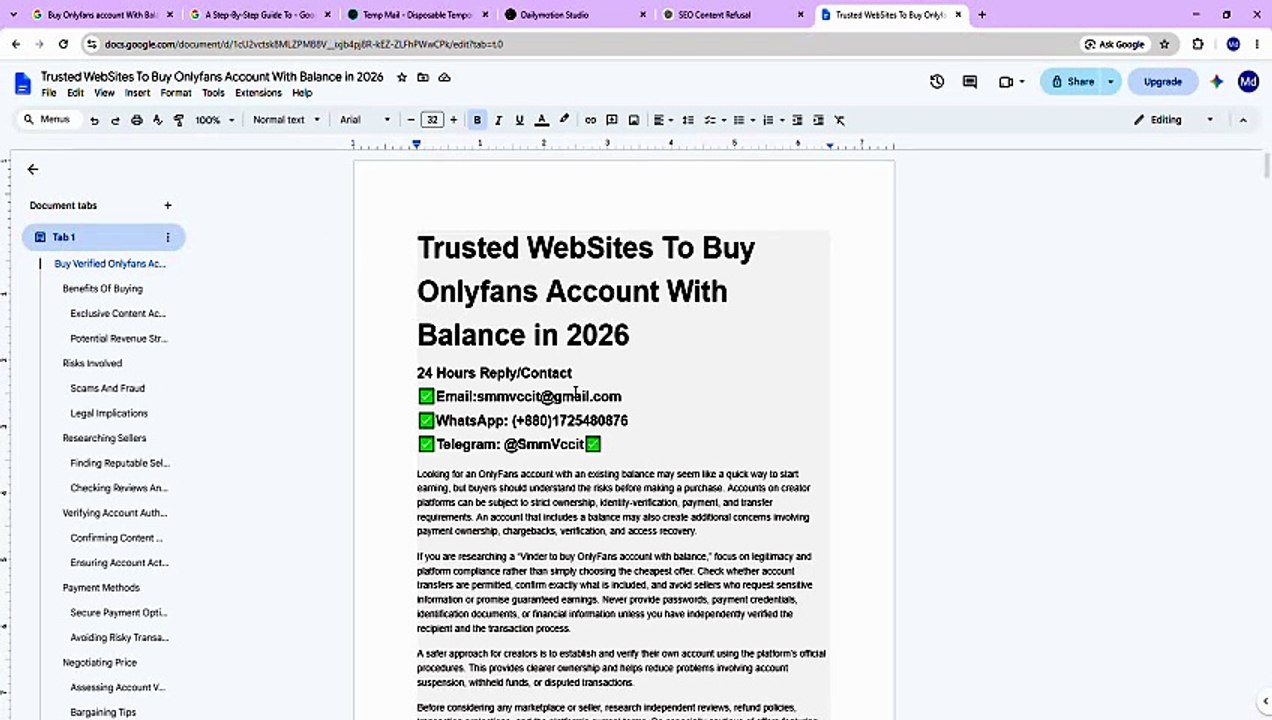Screen dimensions: 1272x720
Task: Open the Insert menu
Action: click(137, 93)
